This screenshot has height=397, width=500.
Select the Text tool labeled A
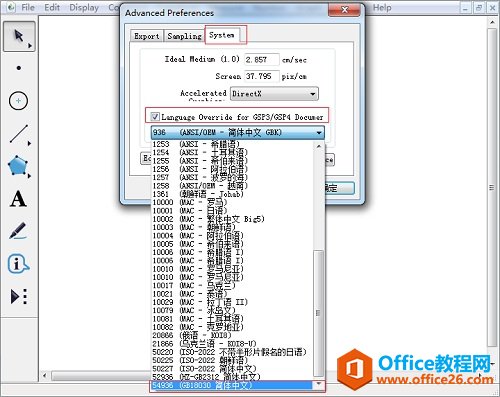(18, 199)
